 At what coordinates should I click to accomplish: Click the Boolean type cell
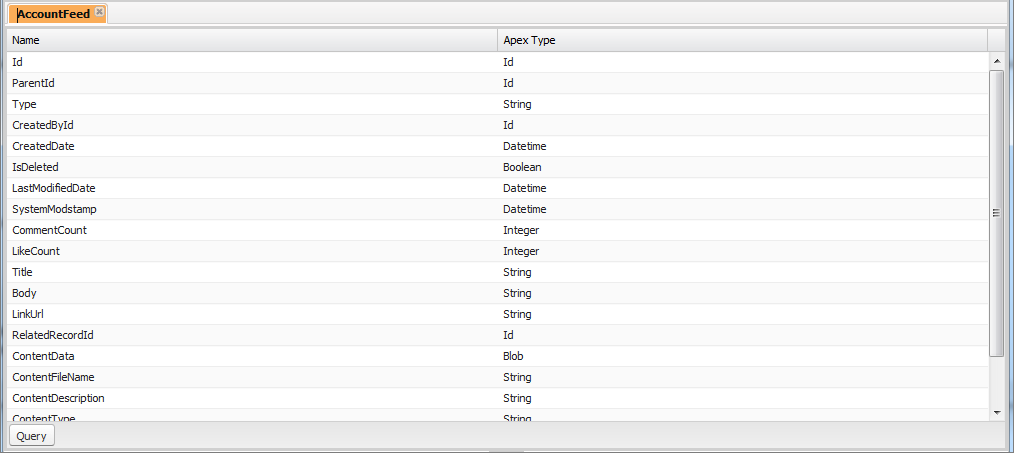click(x=522, y=167)
